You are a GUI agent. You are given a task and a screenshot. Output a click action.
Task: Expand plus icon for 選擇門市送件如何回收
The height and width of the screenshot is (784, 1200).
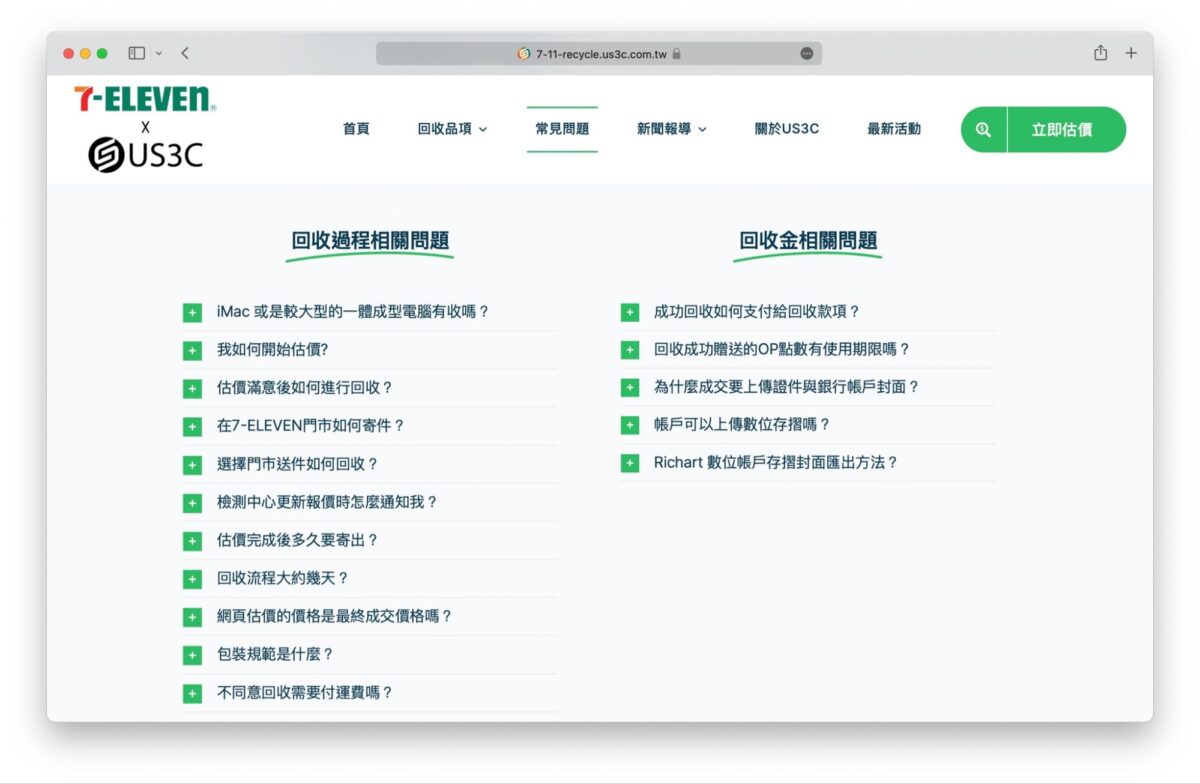point(192,465)
